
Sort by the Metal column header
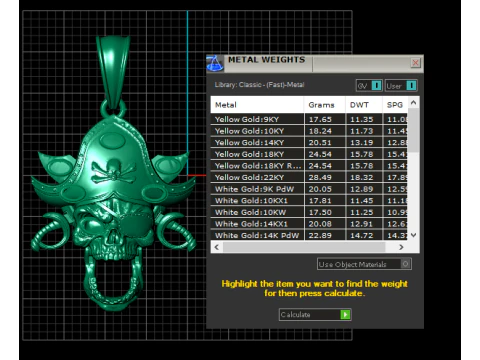[257, 105]
